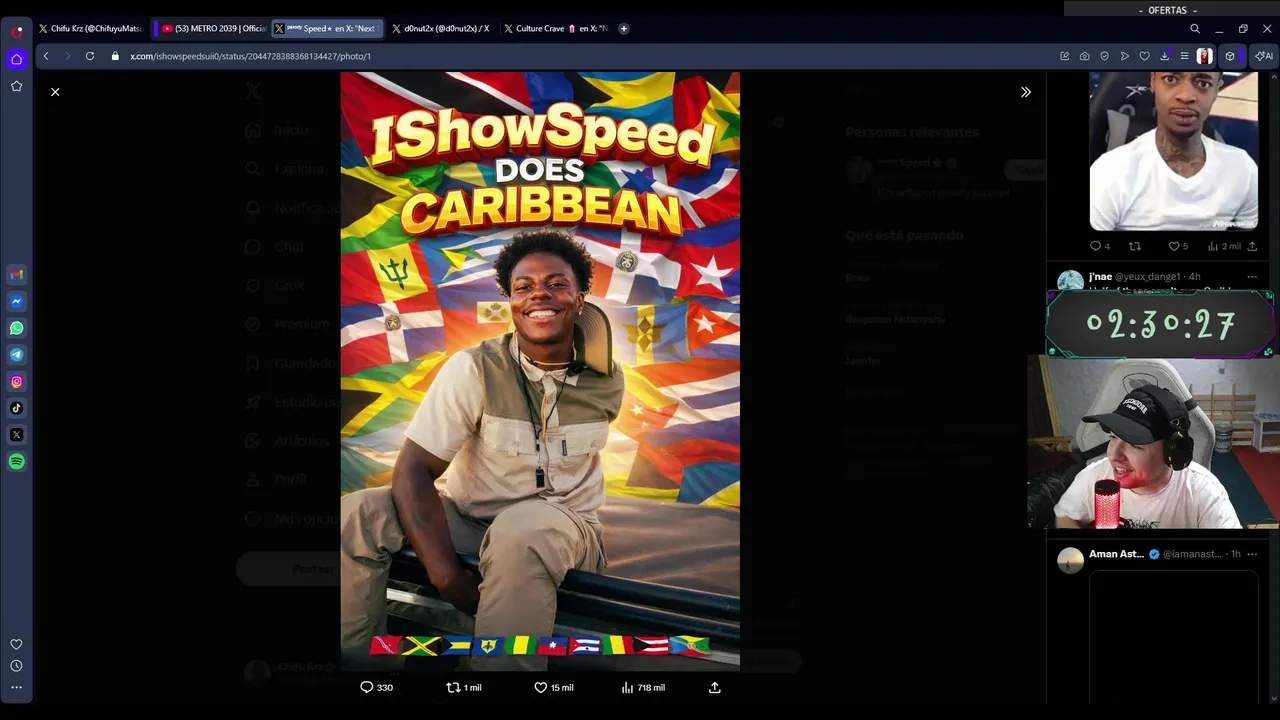Open Messenger from the sidebar
The width and height of the screenshot is (1280, 720).
click(x=17, y=301)
